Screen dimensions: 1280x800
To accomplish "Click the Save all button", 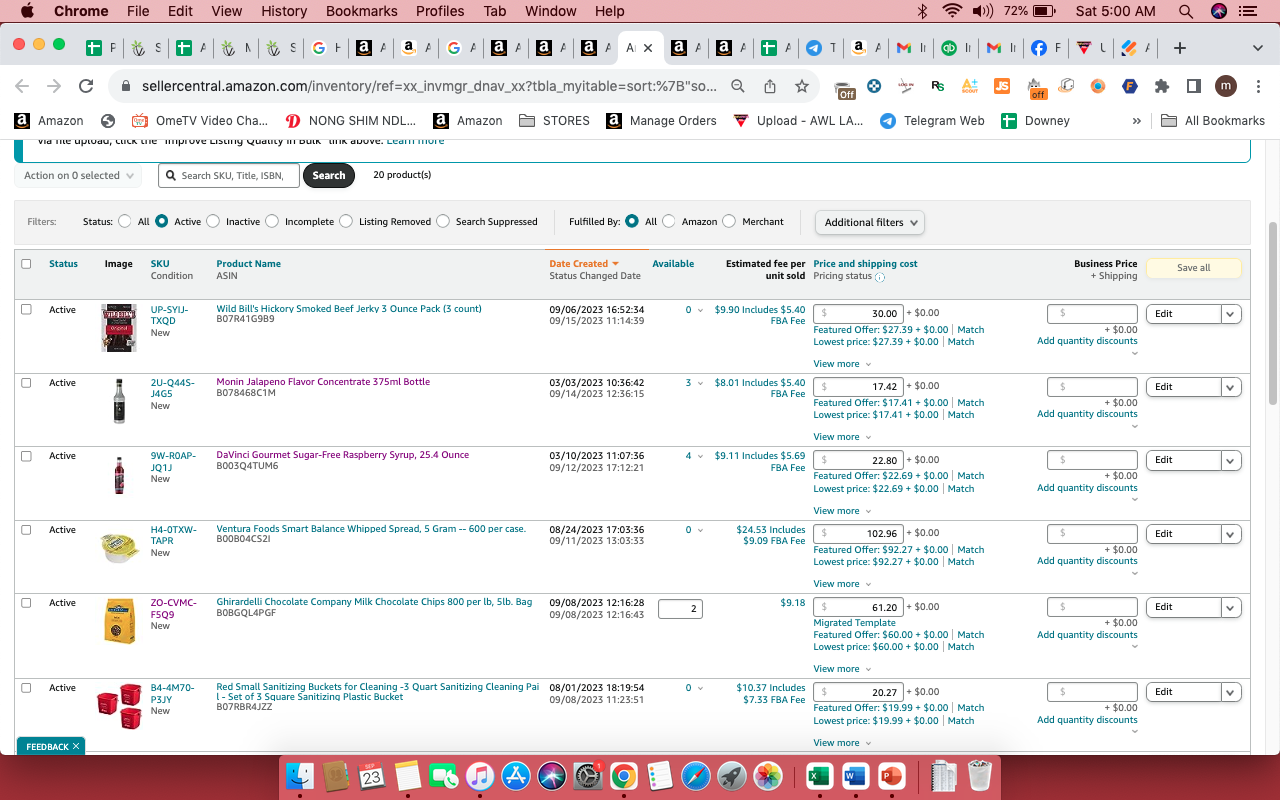I will click(1193, 268).
